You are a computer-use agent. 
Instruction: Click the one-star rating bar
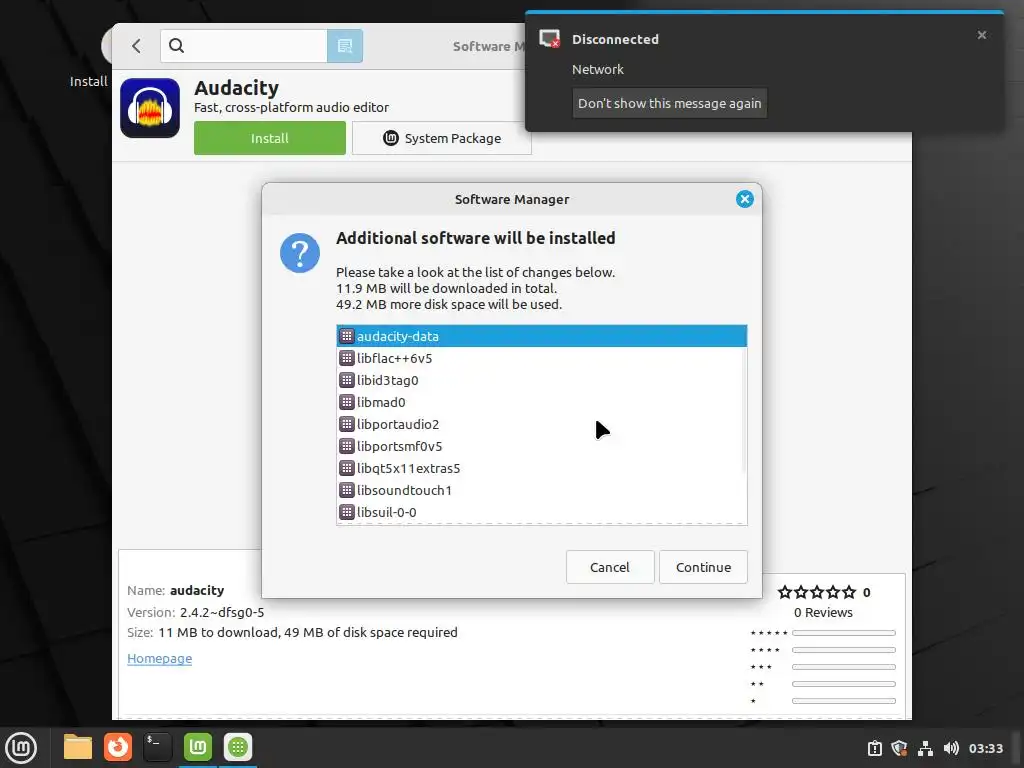[x=843, y=701]
